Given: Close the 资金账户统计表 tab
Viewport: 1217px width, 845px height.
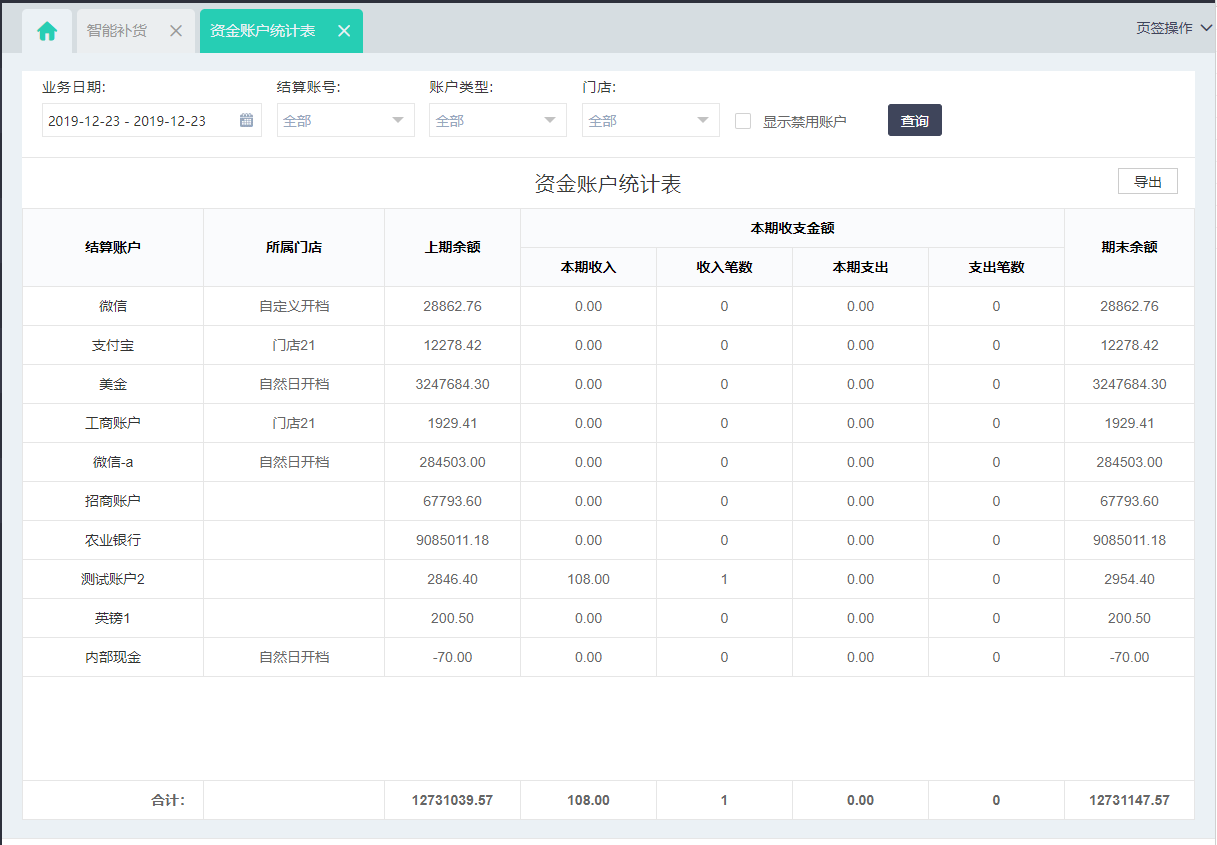Looking at the screenshot, I should pyautogui.click(x=344, y=31).
